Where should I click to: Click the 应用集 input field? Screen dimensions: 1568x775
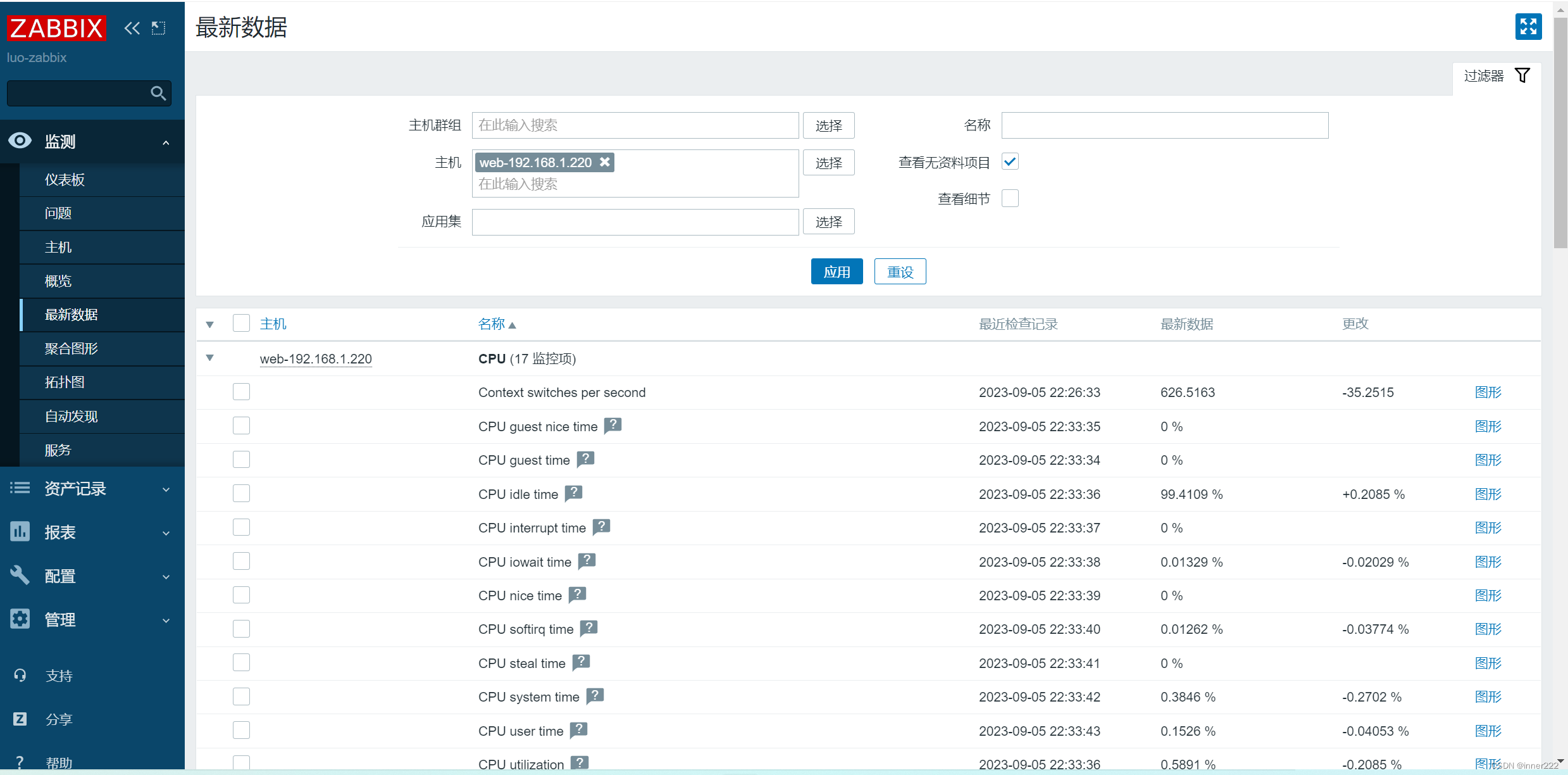pyautogui.click(x=635, y=222)
